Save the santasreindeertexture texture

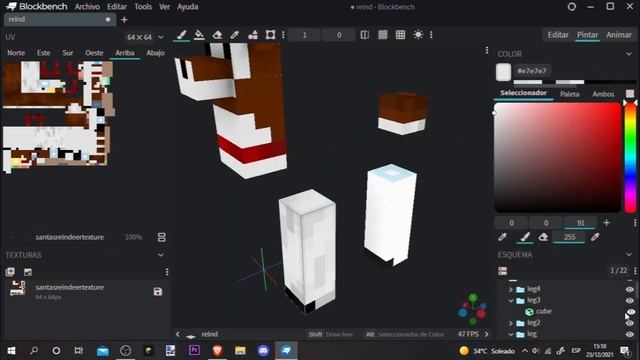tap(158, 291)
